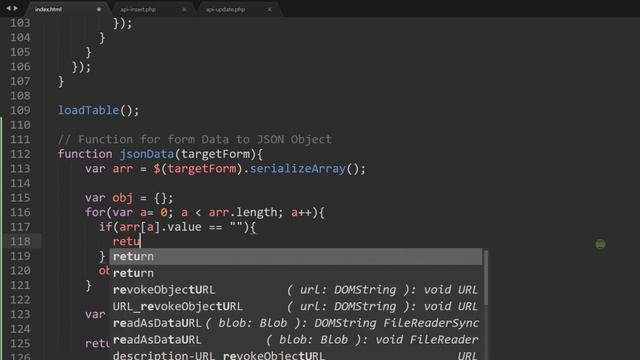Click the 'a++' loop increment

click(301, 212)
